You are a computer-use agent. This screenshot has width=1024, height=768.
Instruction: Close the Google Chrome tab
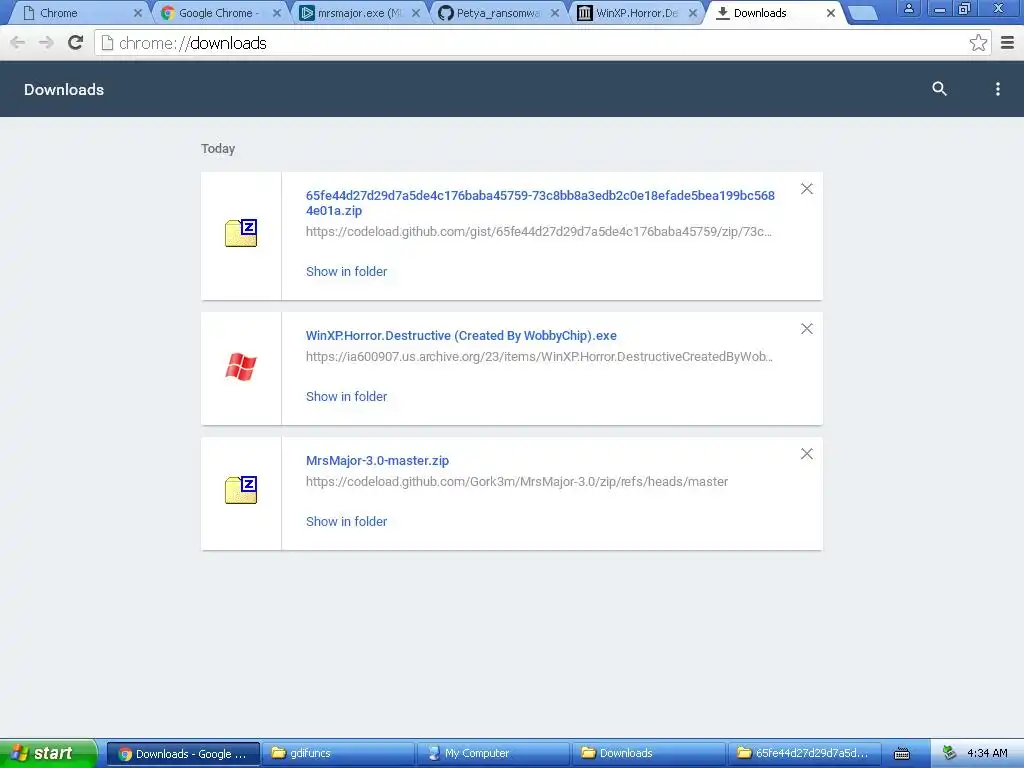(x=277, y=13)
